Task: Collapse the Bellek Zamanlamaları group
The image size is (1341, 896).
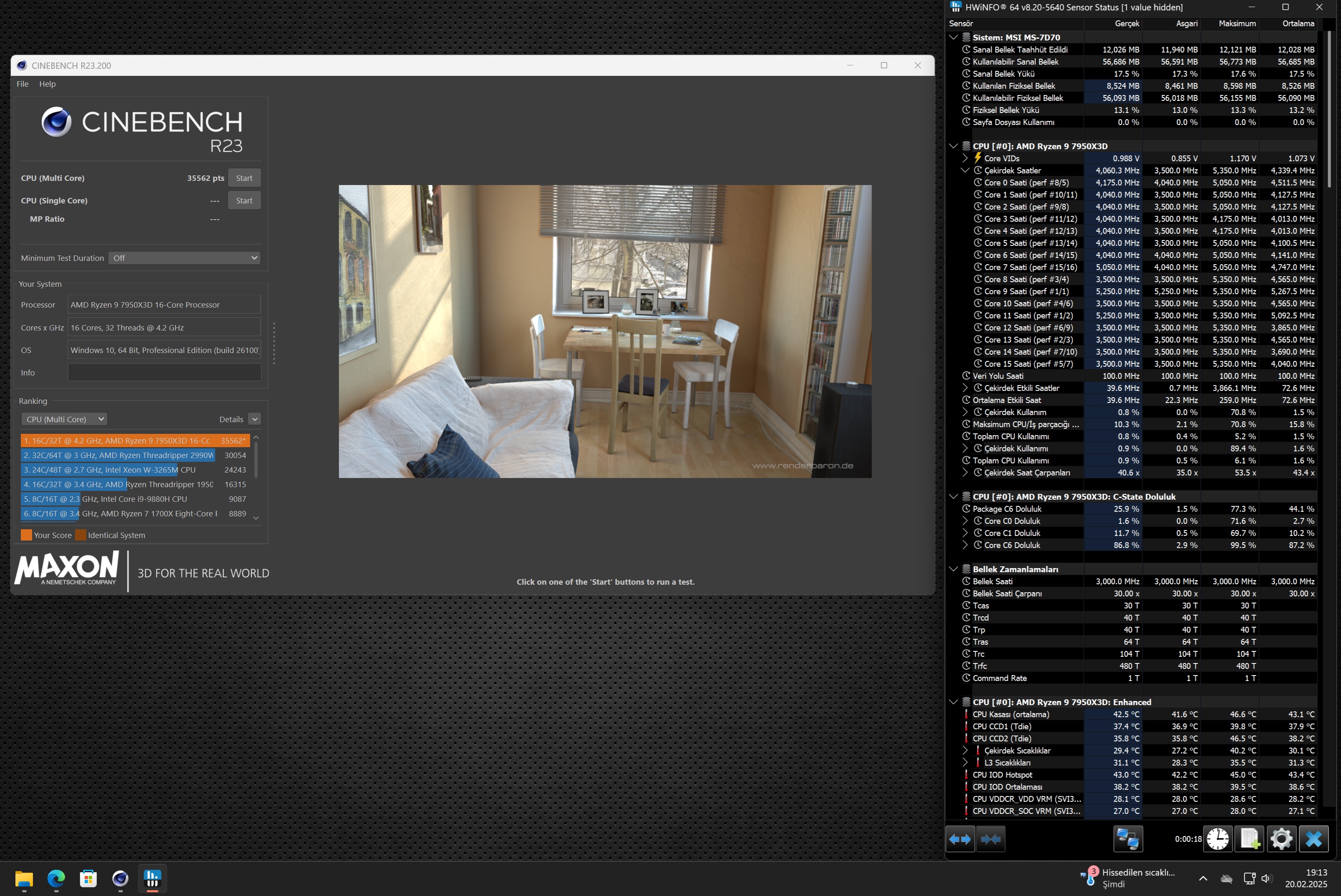Action: click(x=953, y=568)
